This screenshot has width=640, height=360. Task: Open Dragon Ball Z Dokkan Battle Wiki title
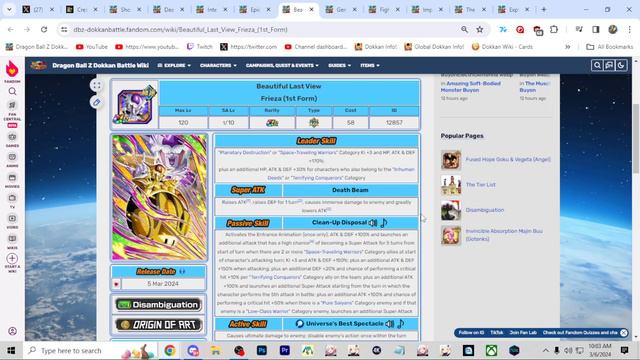(x=100, y=65)
